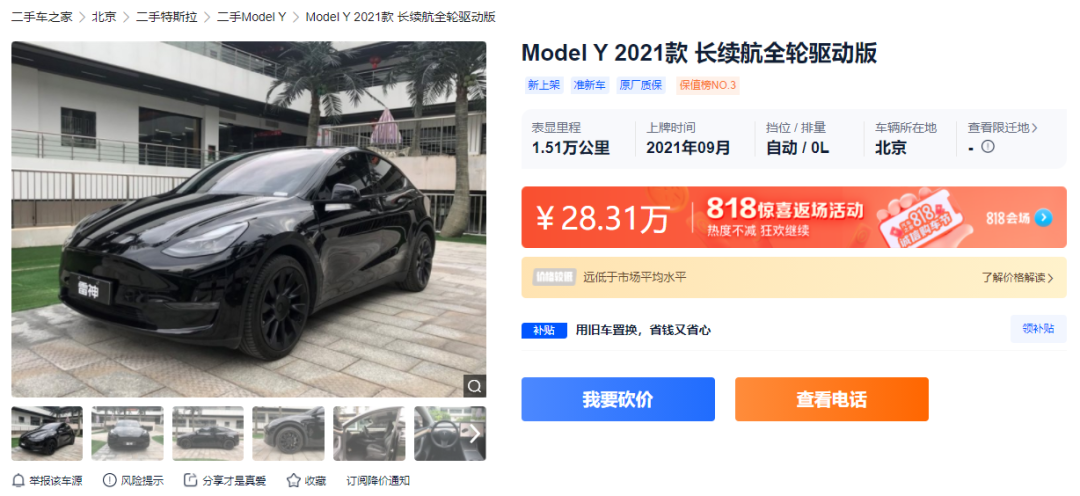
Task: Open the 北京 breadcrumb link
Action: (104, 17)
